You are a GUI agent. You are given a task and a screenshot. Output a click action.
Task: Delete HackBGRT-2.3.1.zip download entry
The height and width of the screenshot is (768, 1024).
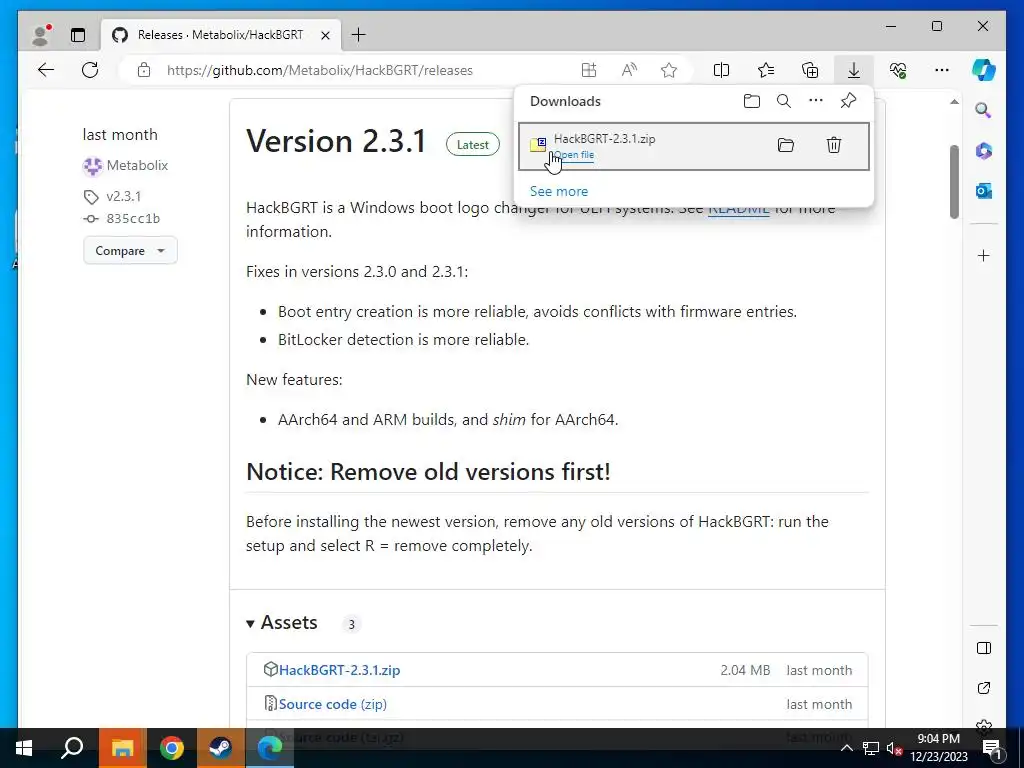(x=834, y=145)
